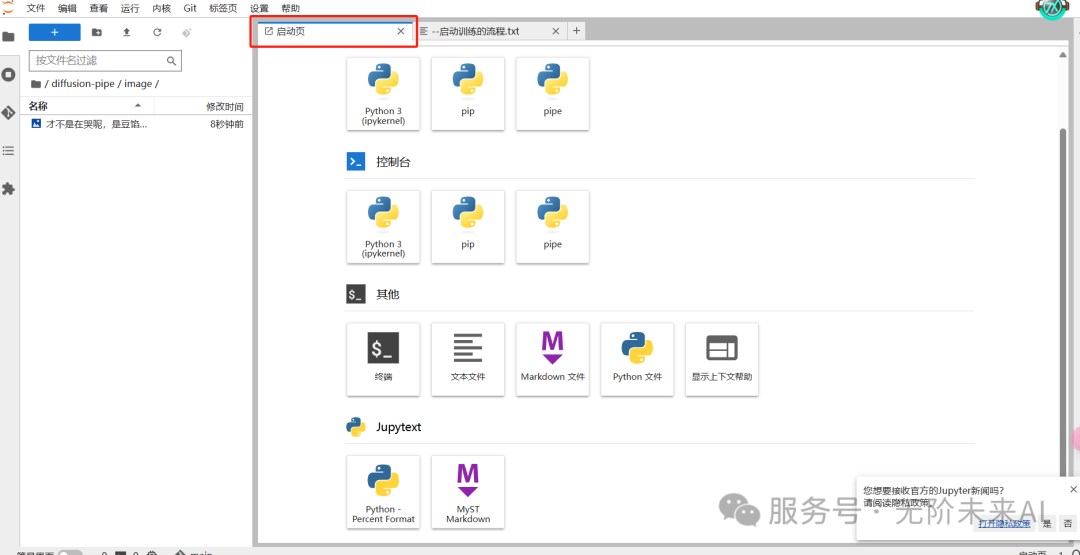The image size is (1080, 555).
Task: Open the 内核 menu
Action: point(161,8)
